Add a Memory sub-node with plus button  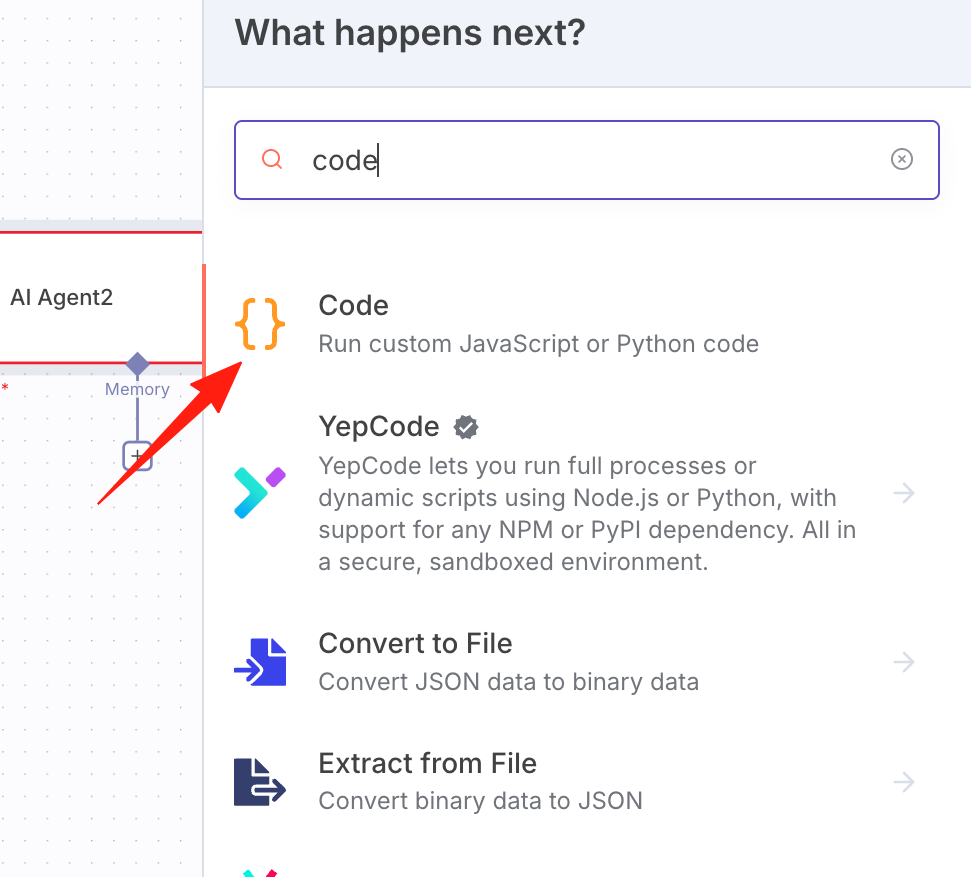pyautogui.click(x=137, y=456)
